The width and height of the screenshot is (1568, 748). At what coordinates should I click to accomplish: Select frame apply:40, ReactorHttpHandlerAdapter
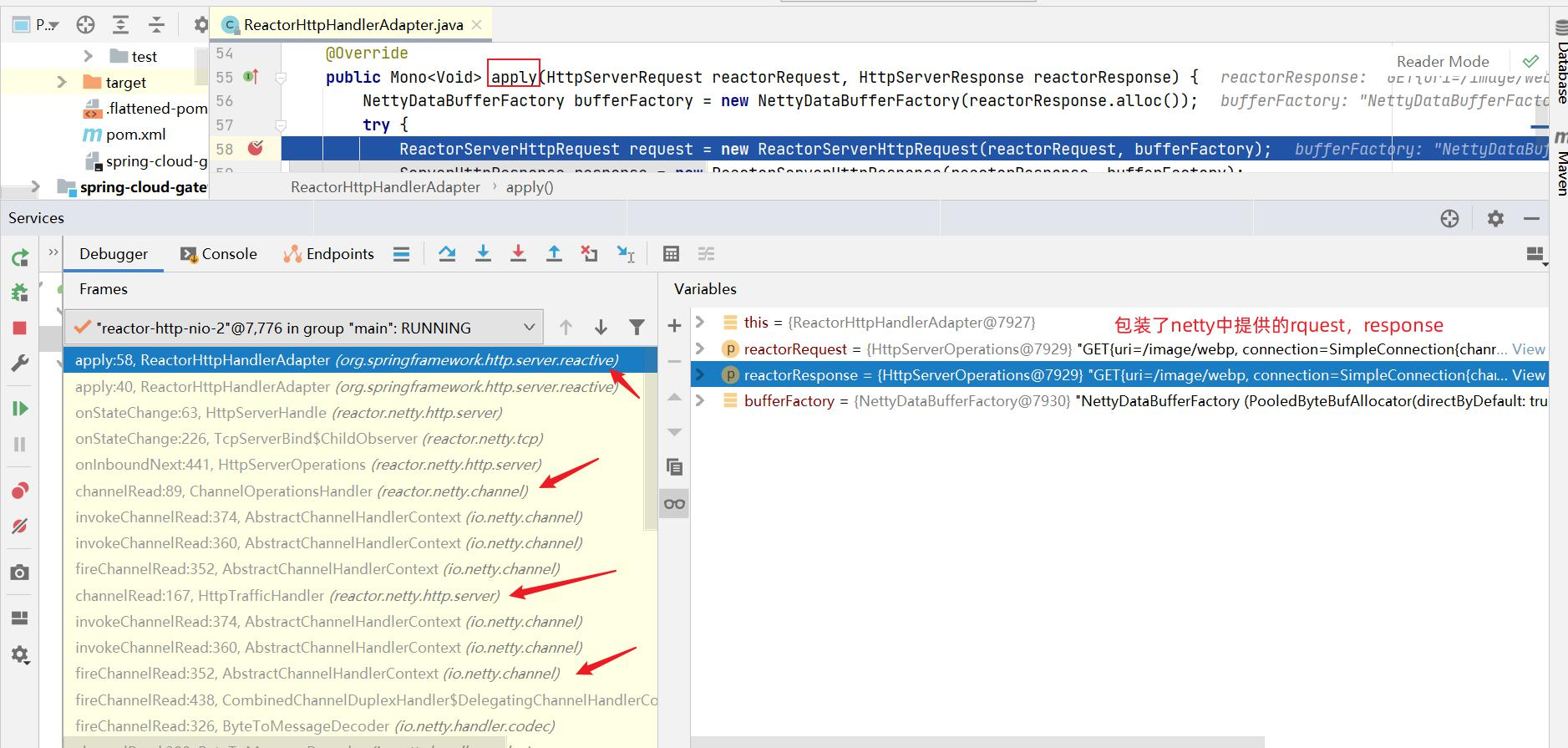pos(347,386)
